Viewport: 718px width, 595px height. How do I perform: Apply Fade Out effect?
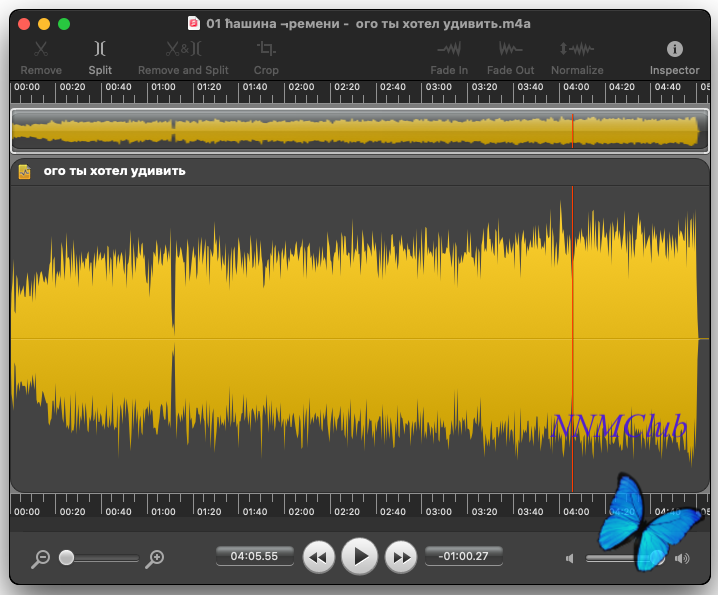[x=510, y=56]
